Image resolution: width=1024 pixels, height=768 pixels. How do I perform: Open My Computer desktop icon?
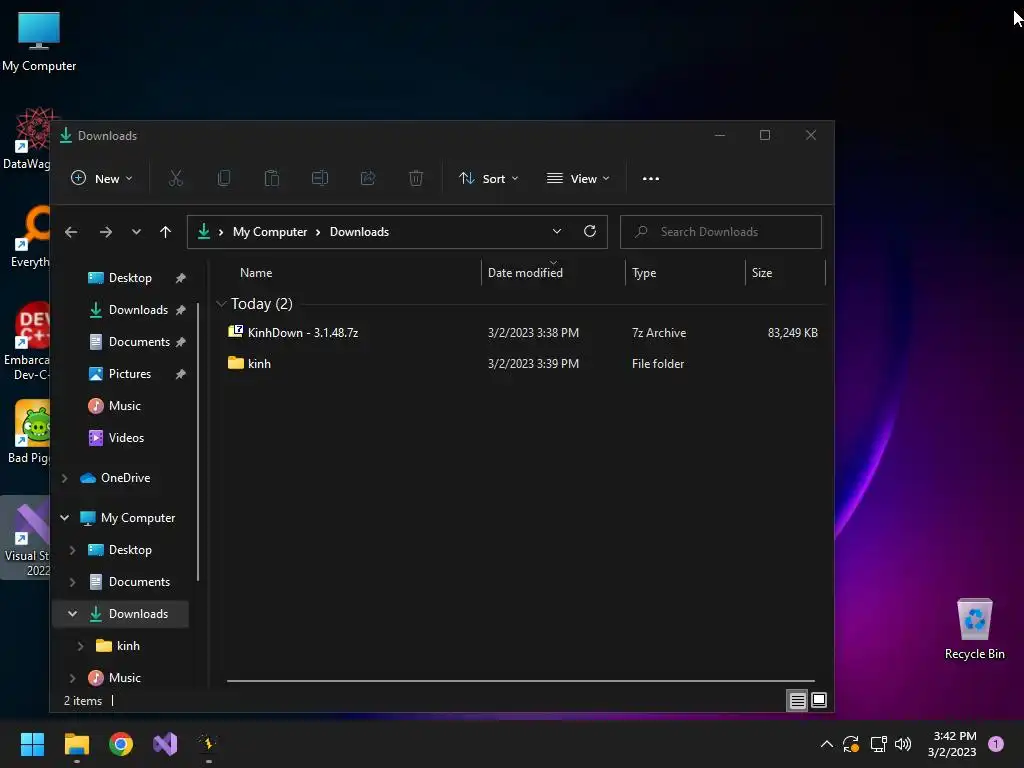[x=39, y=42]
